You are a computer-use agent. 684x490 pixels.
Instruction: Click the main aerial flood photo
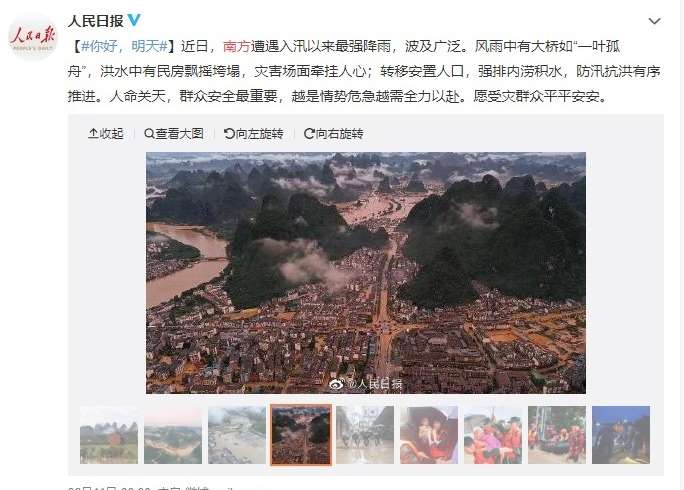[366, 273]
